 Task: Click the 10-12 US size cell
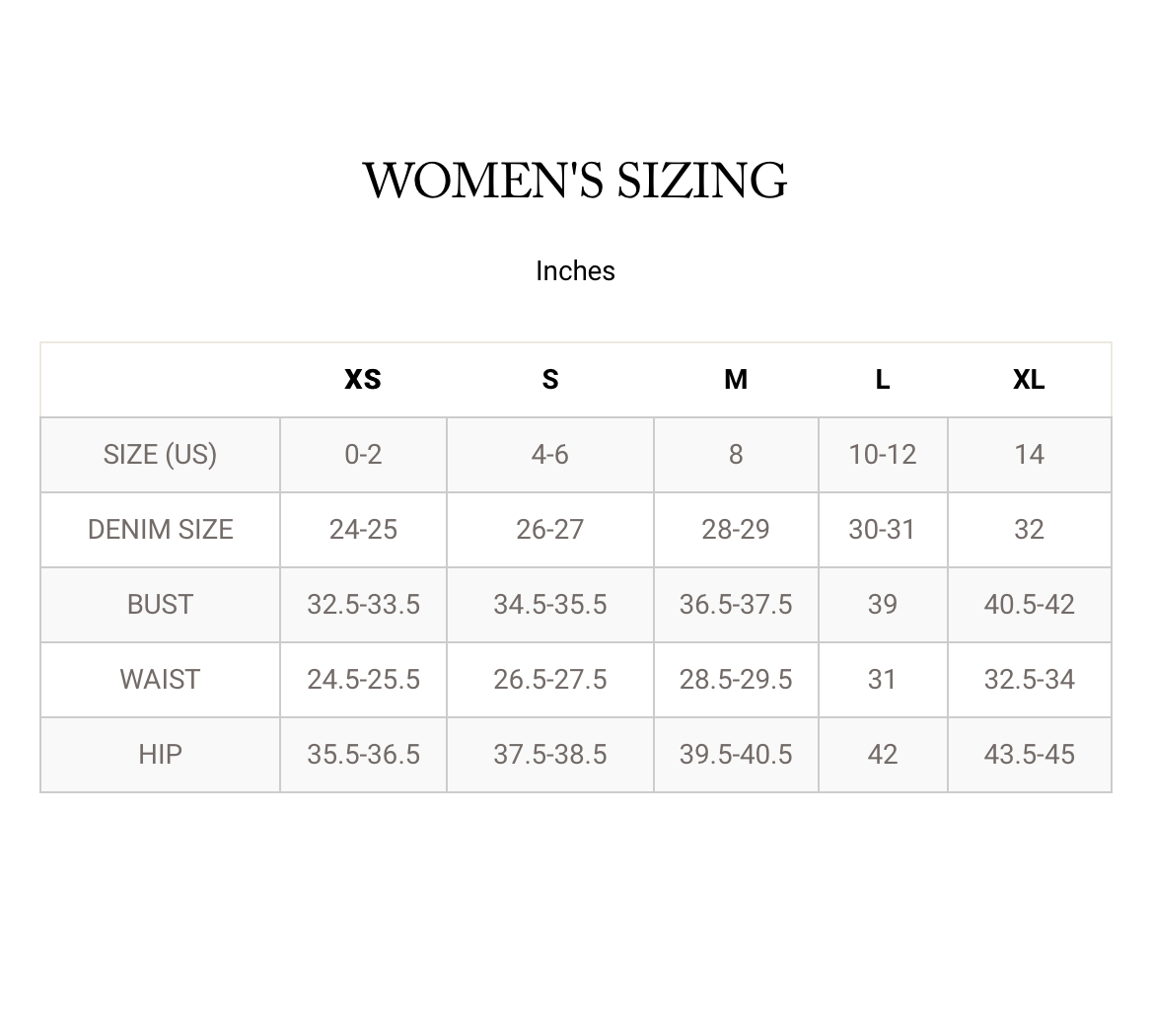883,455
